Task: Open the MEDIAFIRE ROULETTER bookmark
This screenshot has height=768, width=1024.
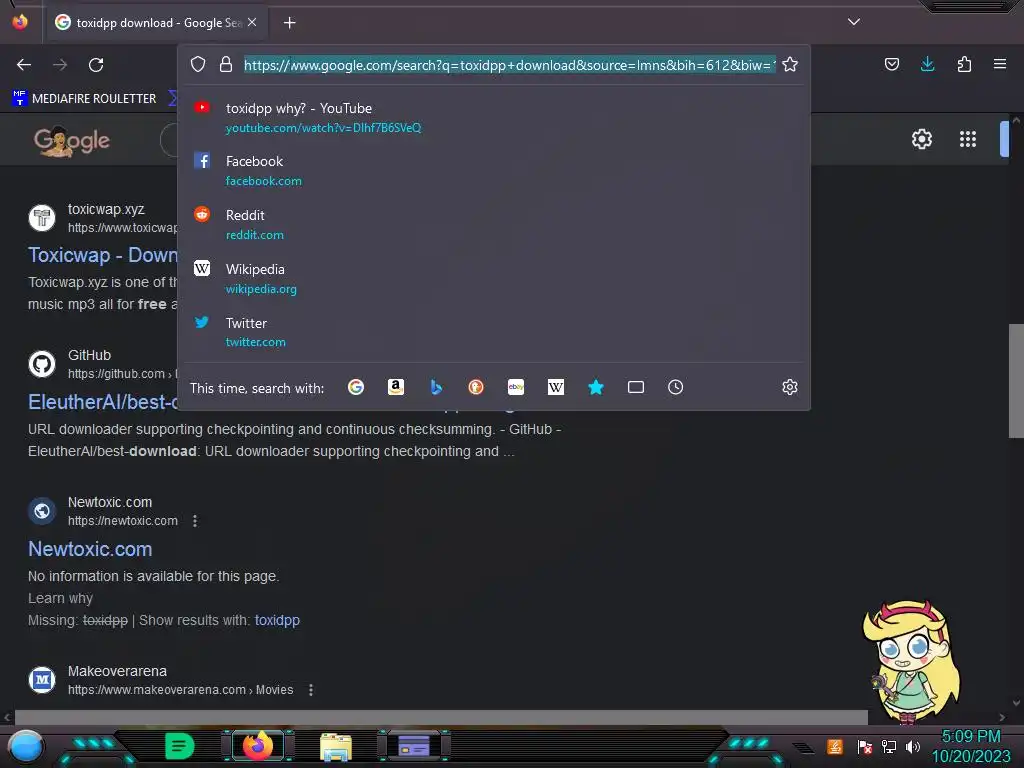Action: [x=84, y=99]
